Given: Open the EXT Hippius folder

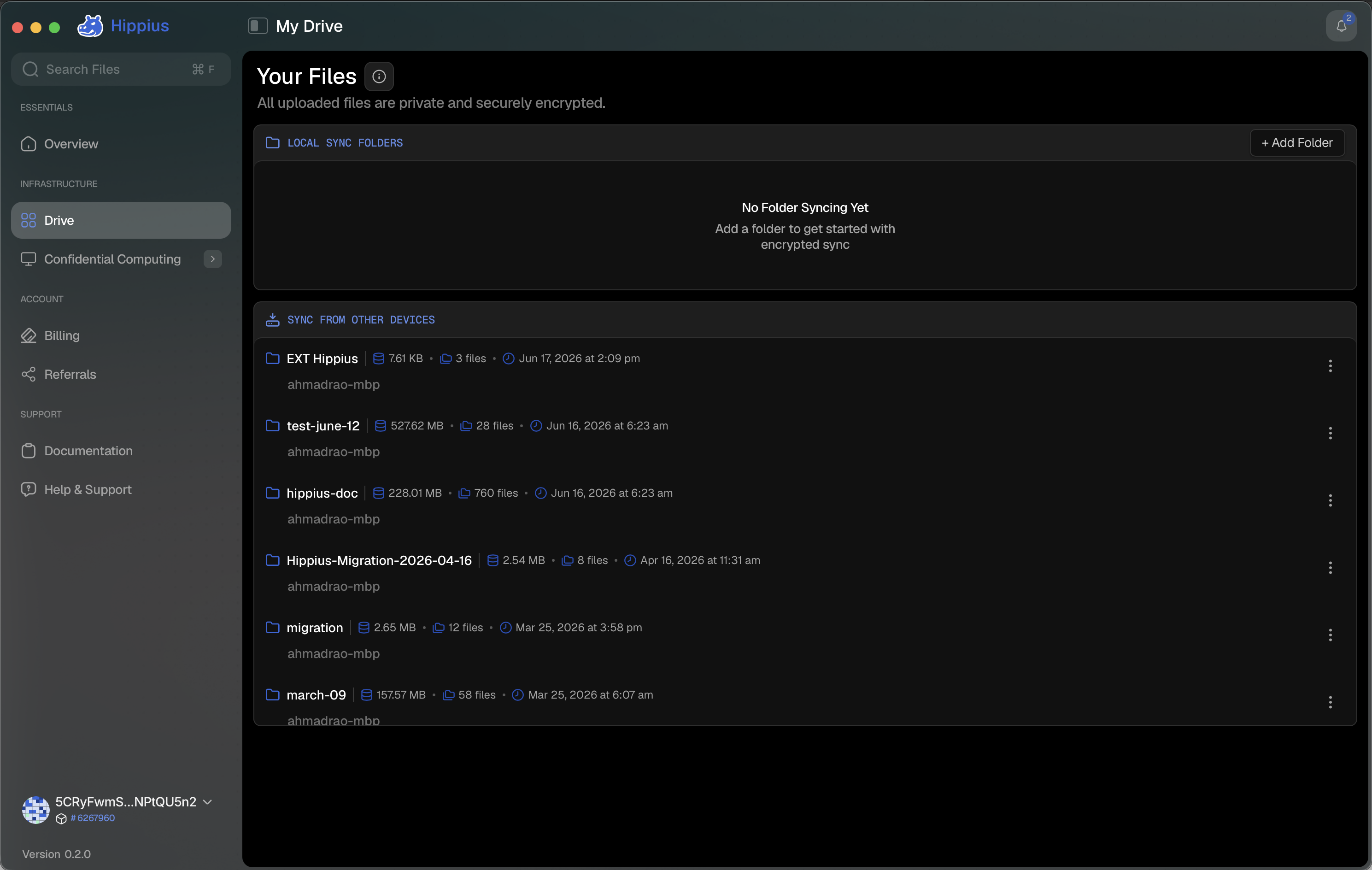Looking at the screenshot, I should tap(322, 359).
